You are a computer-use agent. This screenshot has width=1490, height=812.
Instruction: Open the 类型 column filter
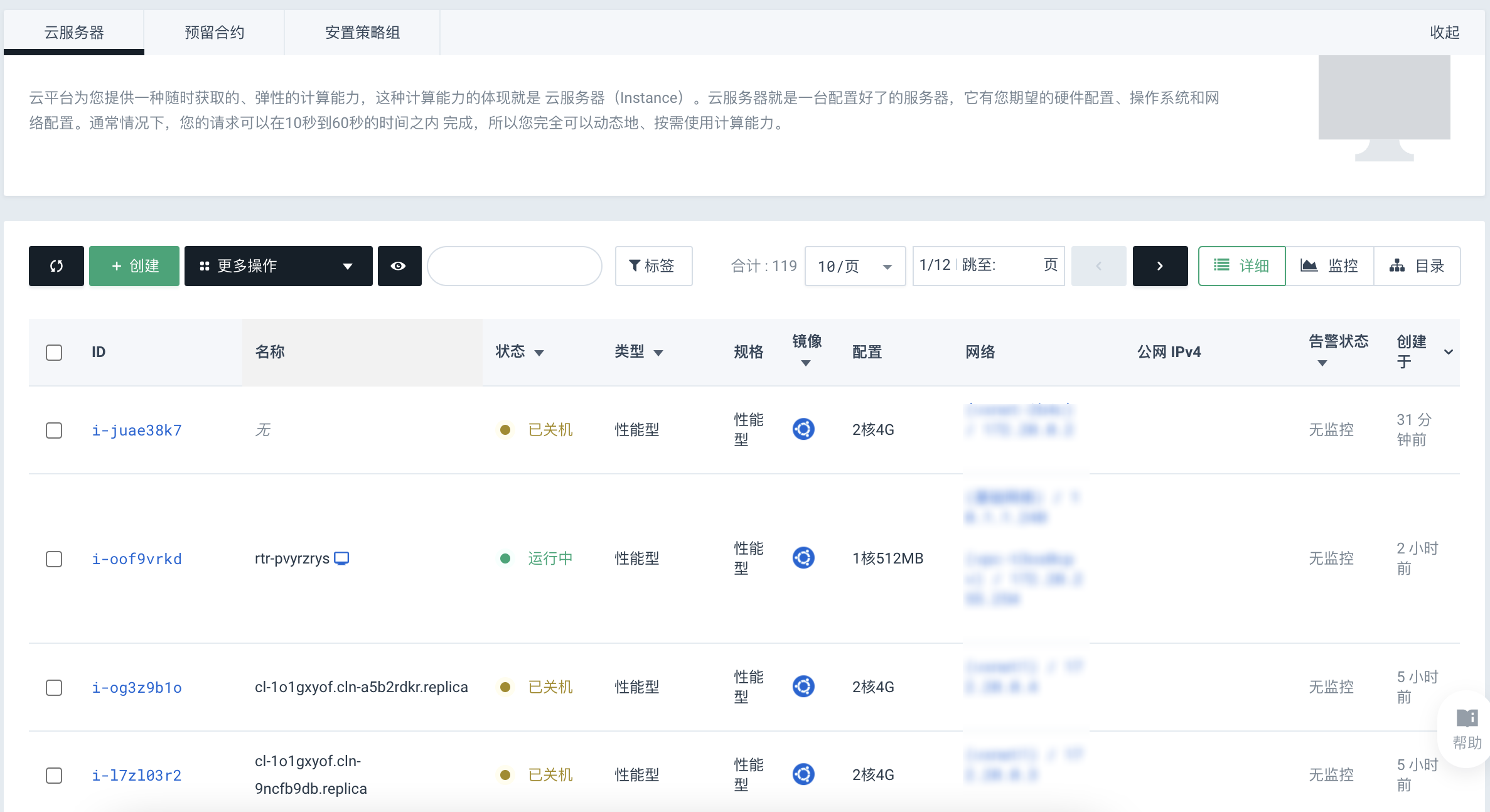pos(658,353)
